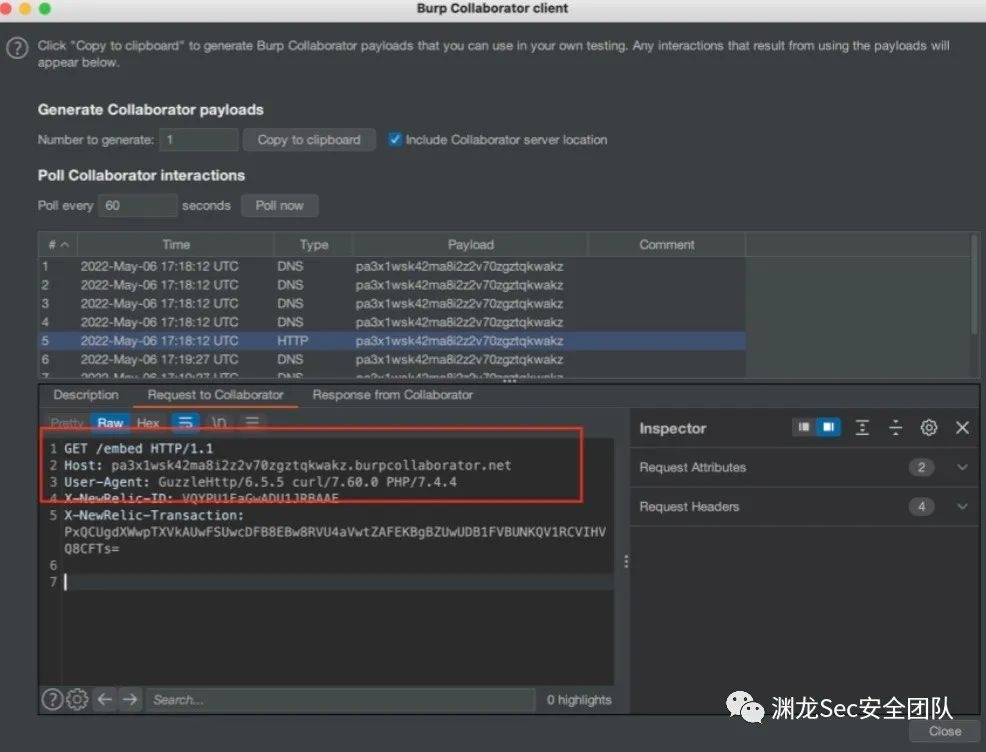
Task: Select the Request to Collaborator tab
Action: coord(216,395)
